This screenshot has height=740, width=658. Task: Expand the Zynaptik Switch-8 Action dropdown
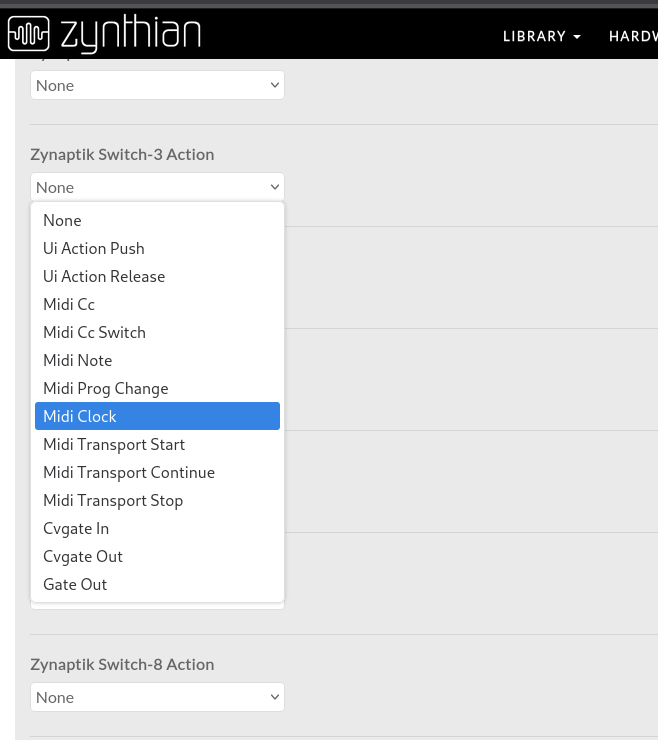pyautogui.click(x=157, y=697)
